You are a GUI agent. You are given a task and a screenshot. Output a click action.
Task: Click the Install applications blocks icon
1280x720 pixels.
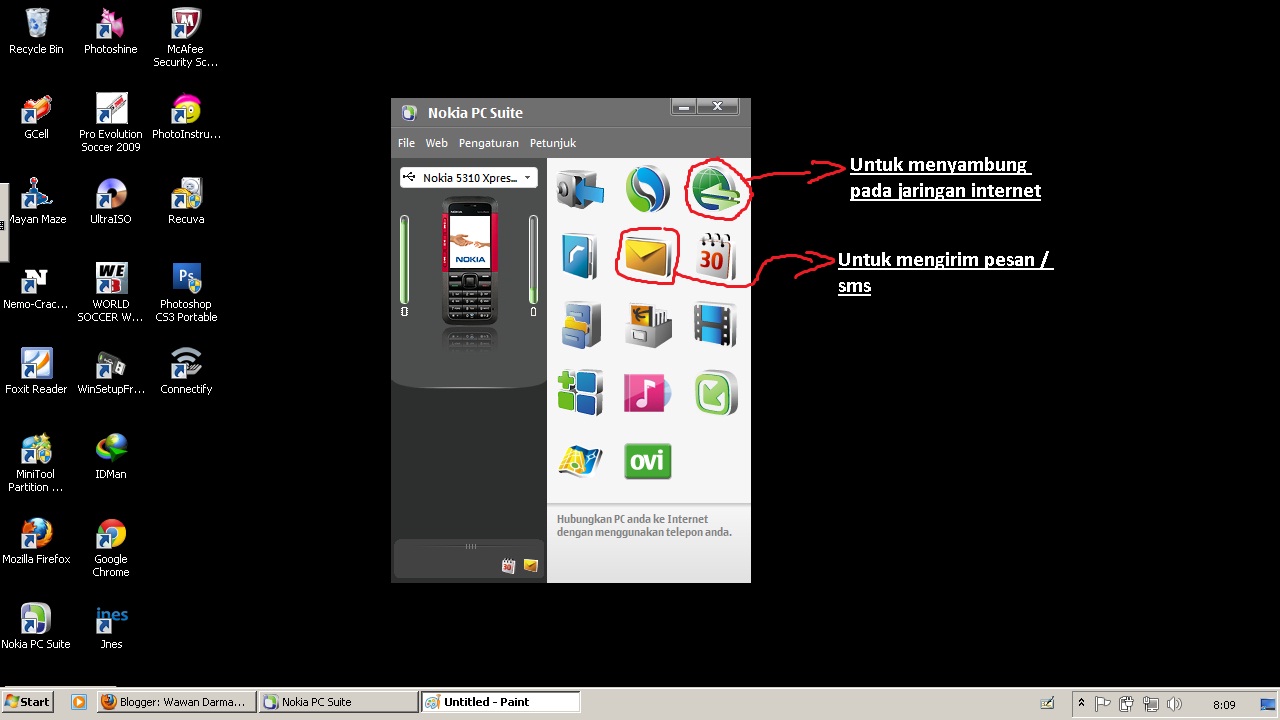pos(580,392)
